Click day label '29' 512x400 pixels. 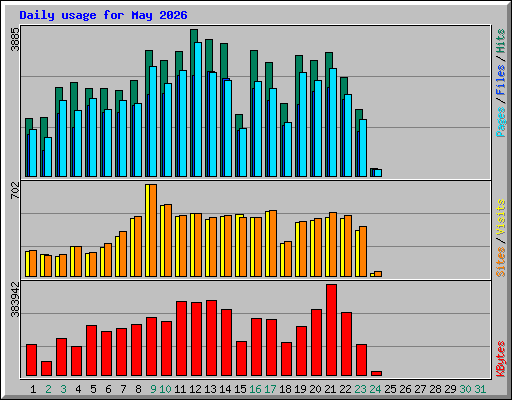click(x=450, y=389)
